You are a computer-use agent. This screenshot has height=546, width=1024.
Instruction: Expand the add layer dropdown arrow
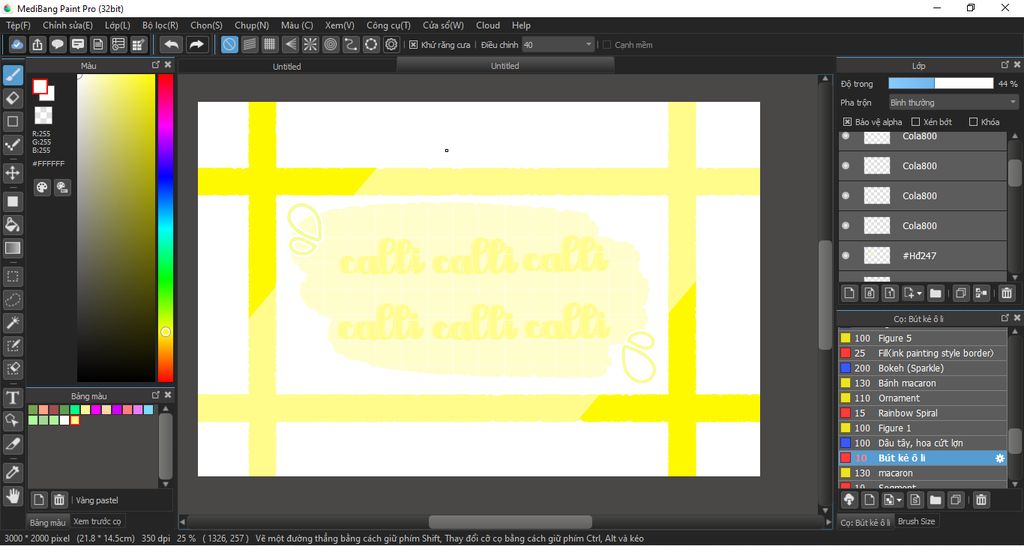[920, 293]
